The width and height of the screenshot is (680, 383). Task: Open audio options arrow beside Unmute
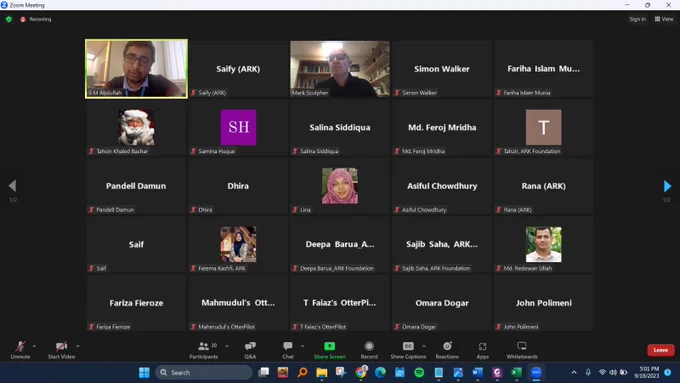point(34,346)
